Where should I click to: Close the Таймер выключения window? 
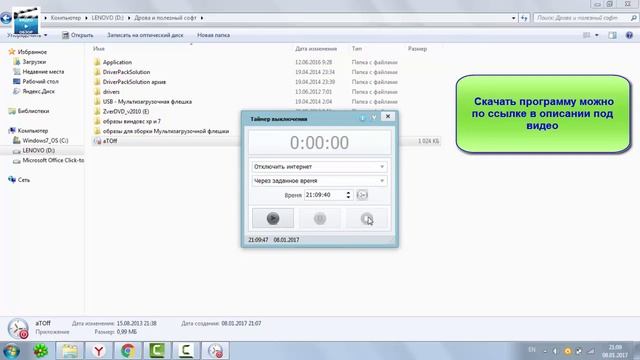tap(388, 117)
